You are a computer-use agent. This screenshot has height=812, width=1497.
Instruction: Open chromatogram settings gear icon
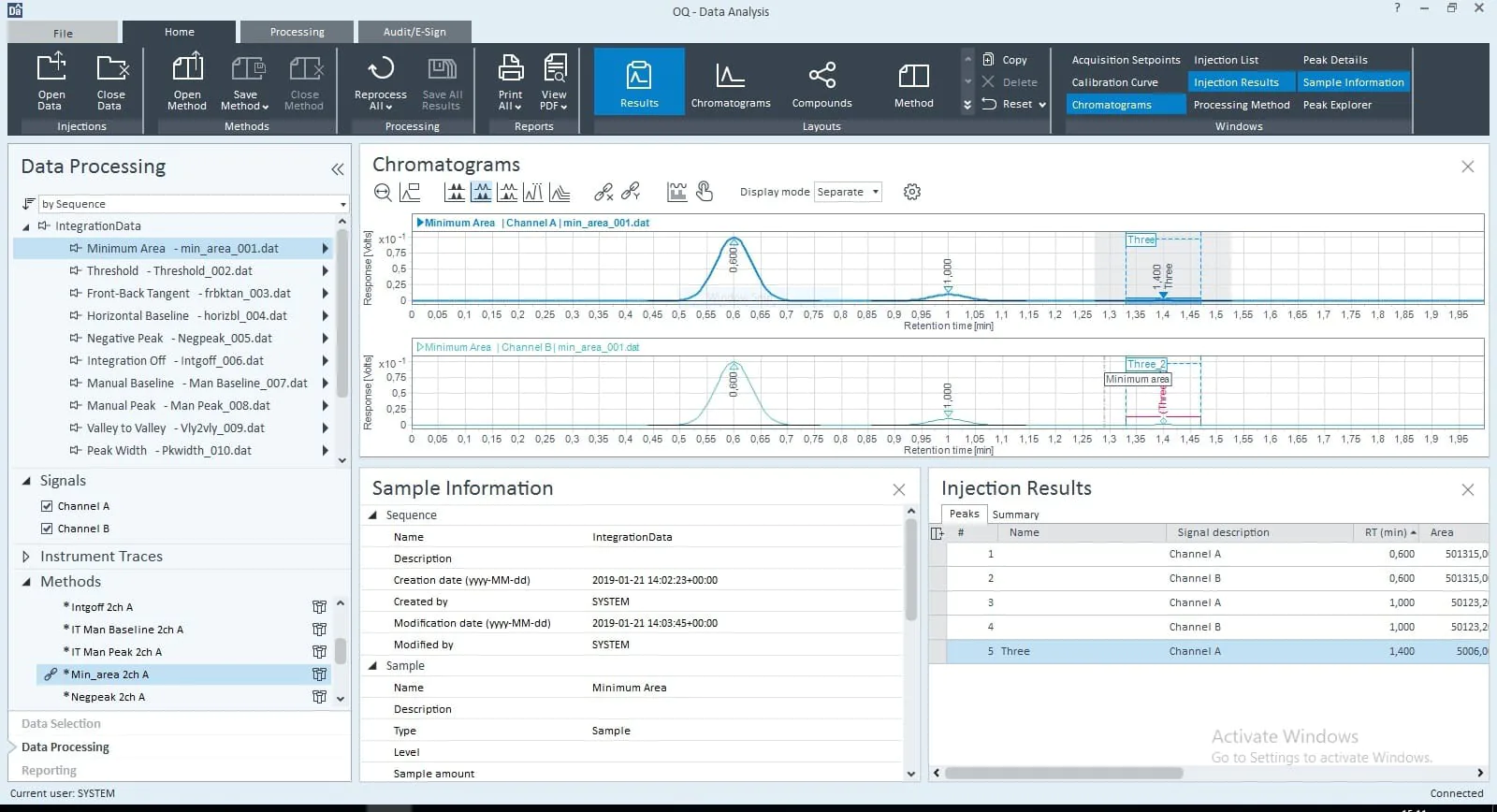[912, 192]
